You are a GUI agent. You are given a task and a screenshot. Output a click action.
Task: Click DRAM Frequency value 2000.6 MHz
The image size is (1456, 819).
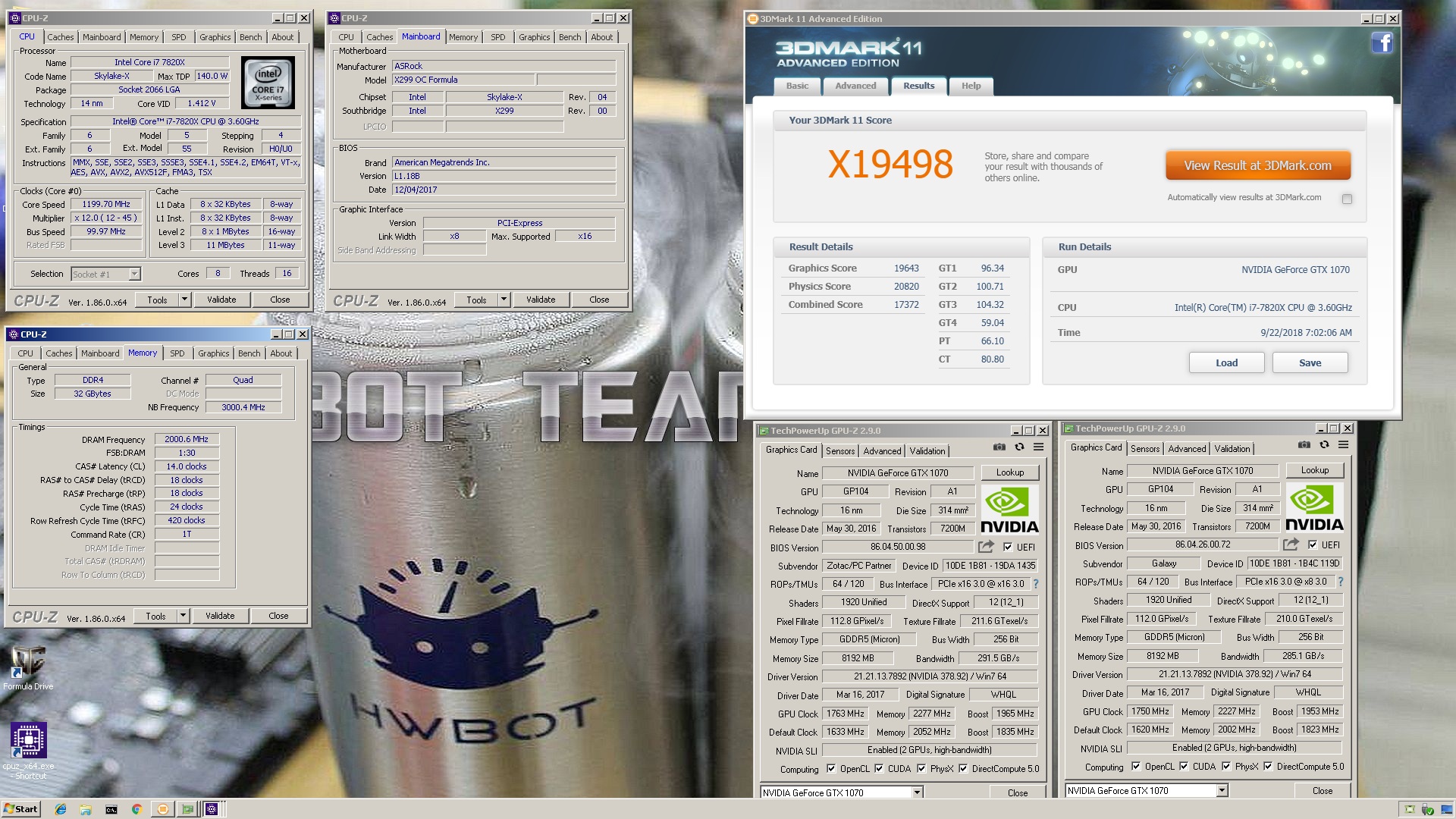pos(187,439)
